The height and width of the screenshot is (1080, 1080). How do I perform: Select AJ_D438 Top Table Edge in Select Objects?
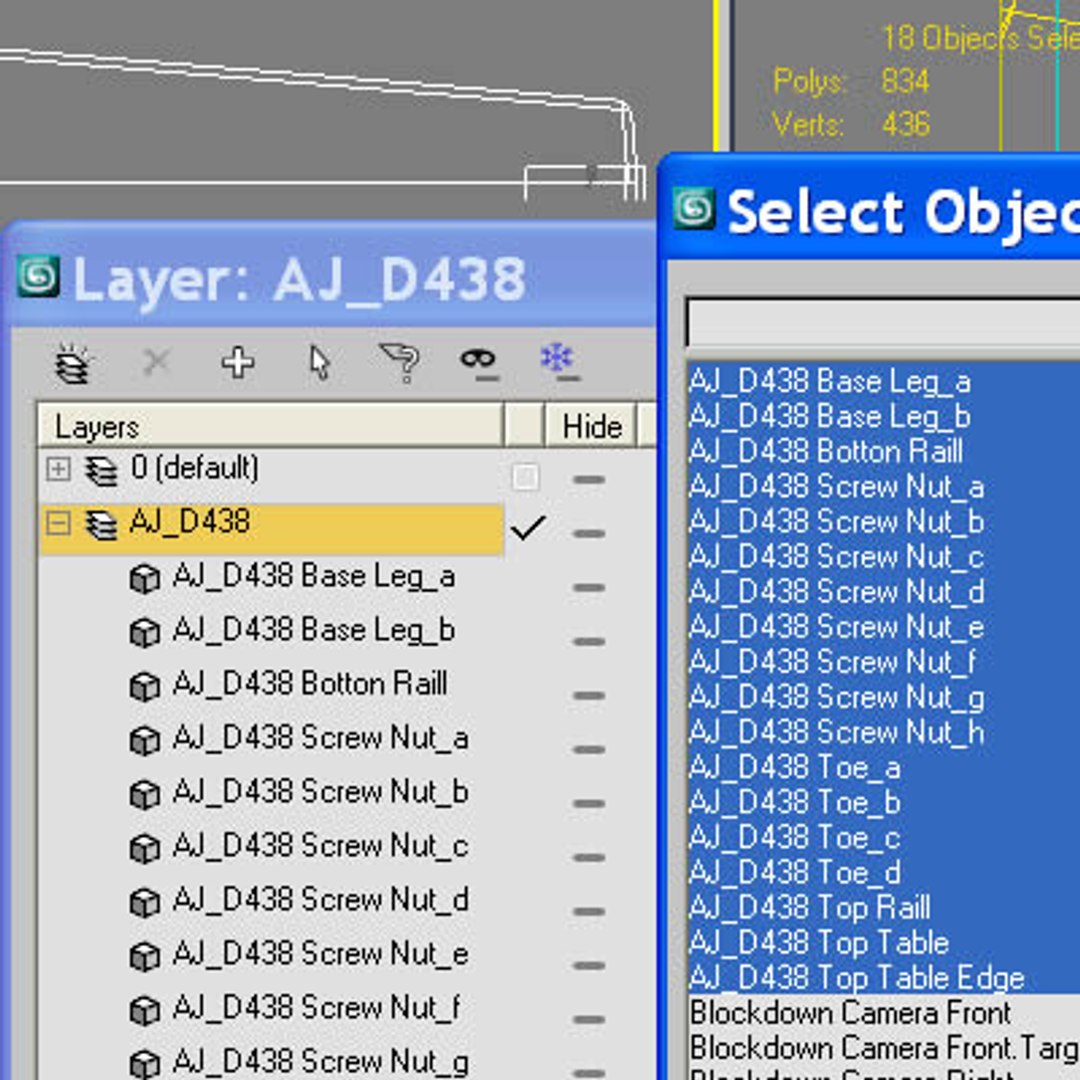click(857, 977)
